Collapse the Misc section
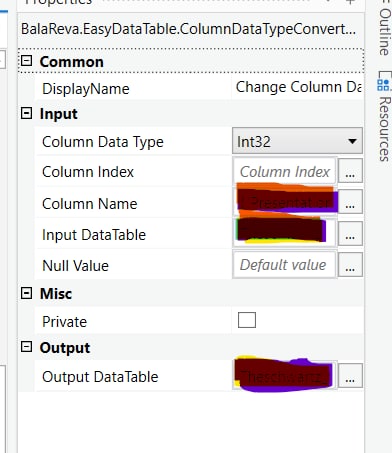Image resolution: width=392 pixels, height=453 pixels. pyautogui.click(x=26, y=293)
